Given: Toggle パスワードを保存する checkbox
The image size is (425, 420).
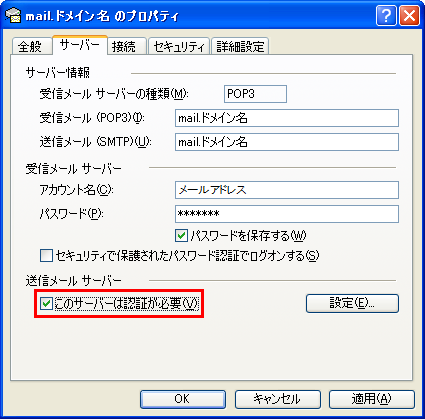Looking at the screenshot, I should (181, 236).
